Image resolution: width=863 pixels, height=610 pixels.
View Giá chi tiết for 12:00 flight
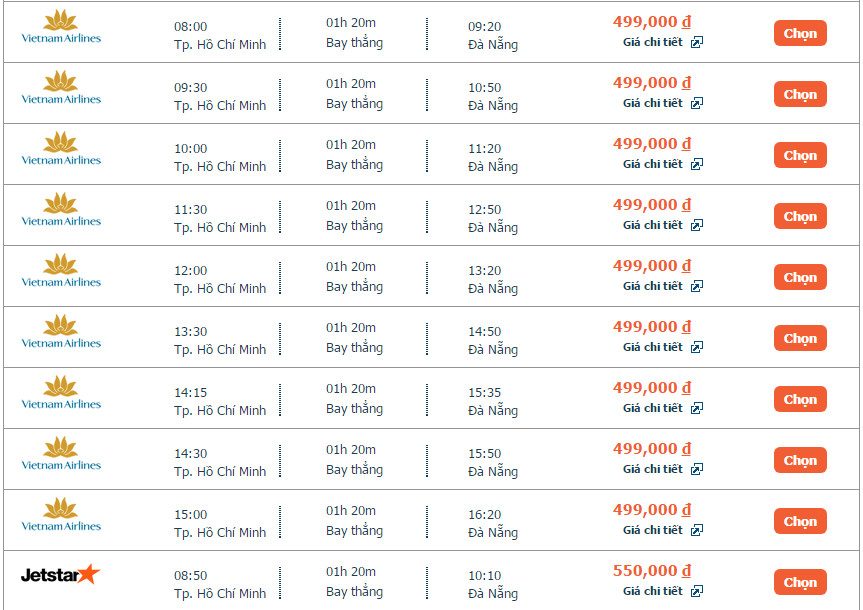tap(653, 286)
